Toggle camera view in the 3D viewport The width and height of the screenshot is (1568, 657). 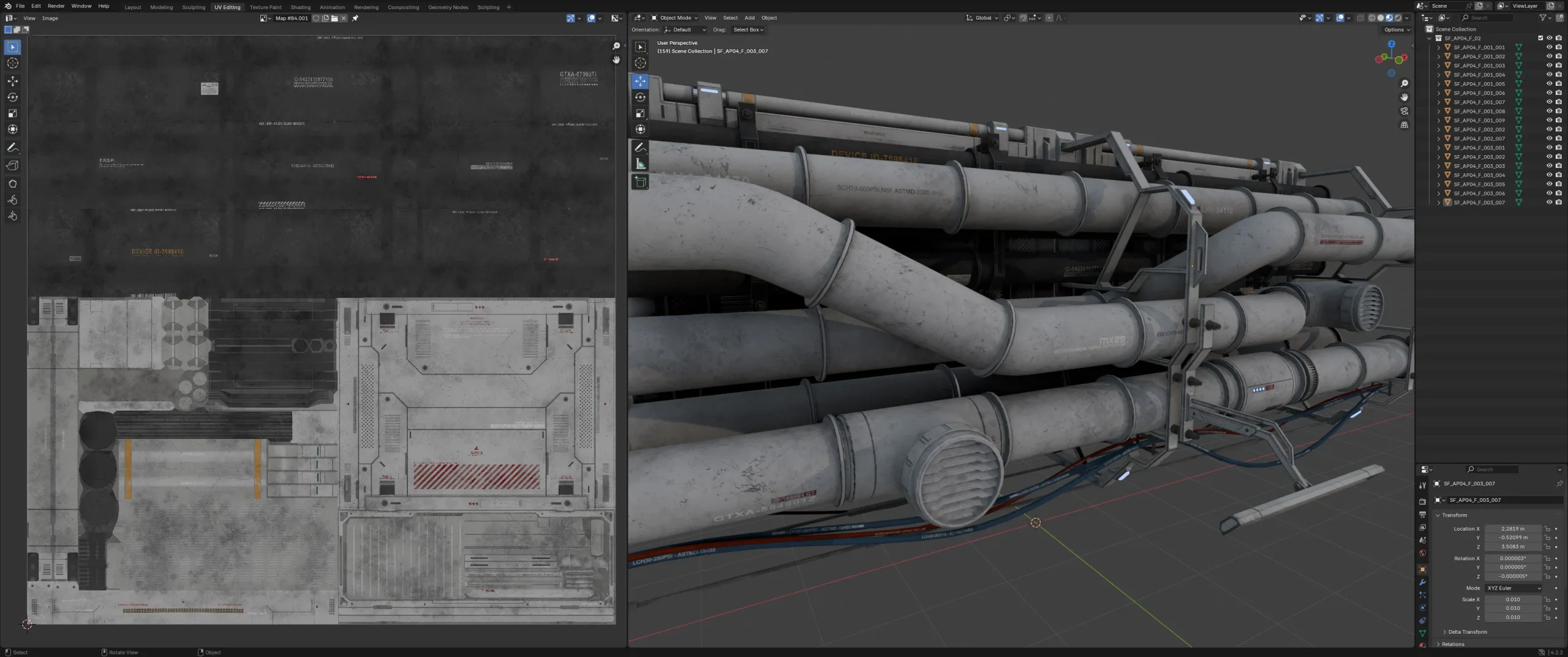coord(1404,111)
